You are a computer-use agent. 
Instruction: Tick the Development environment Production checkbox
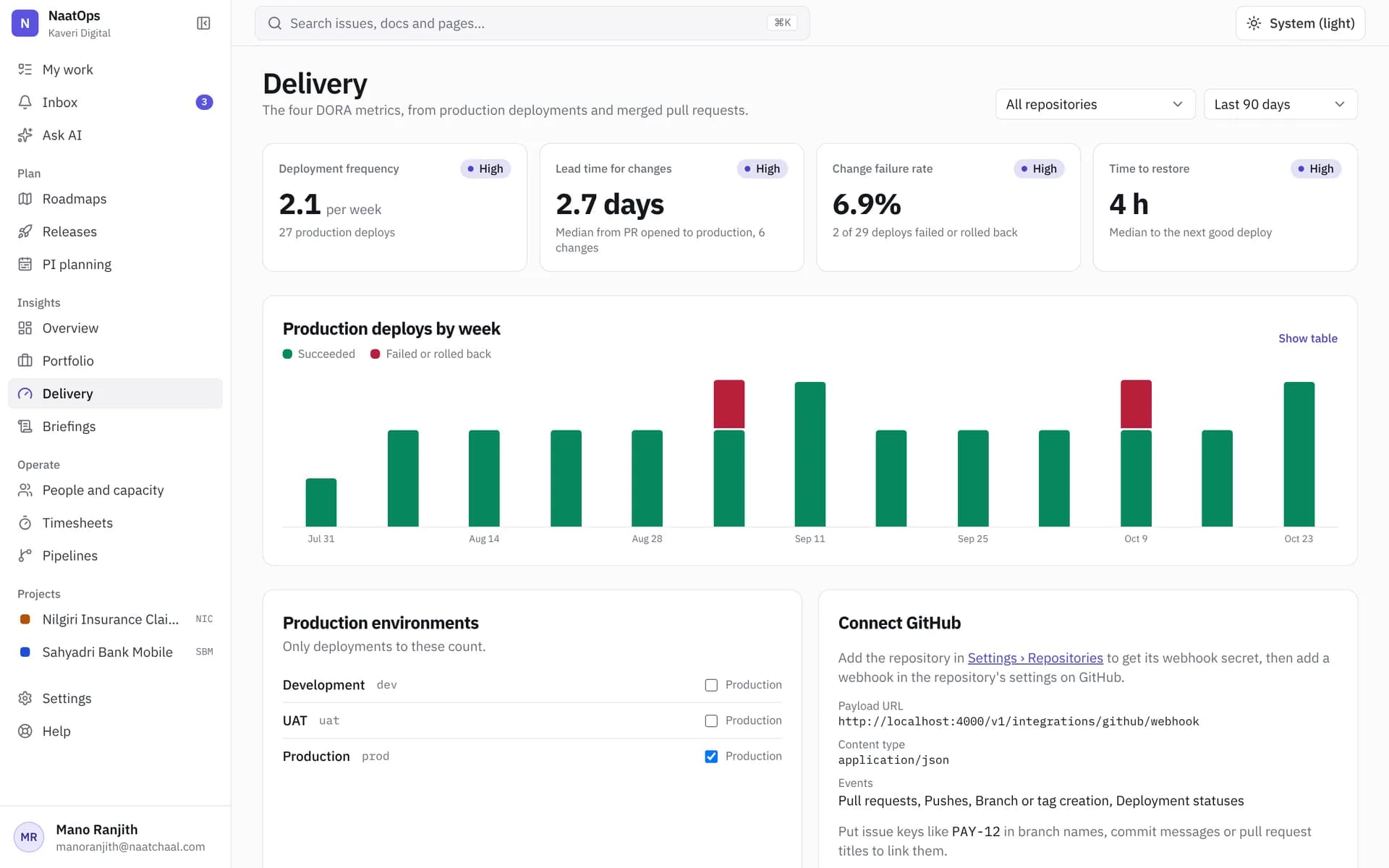point(711,685)
